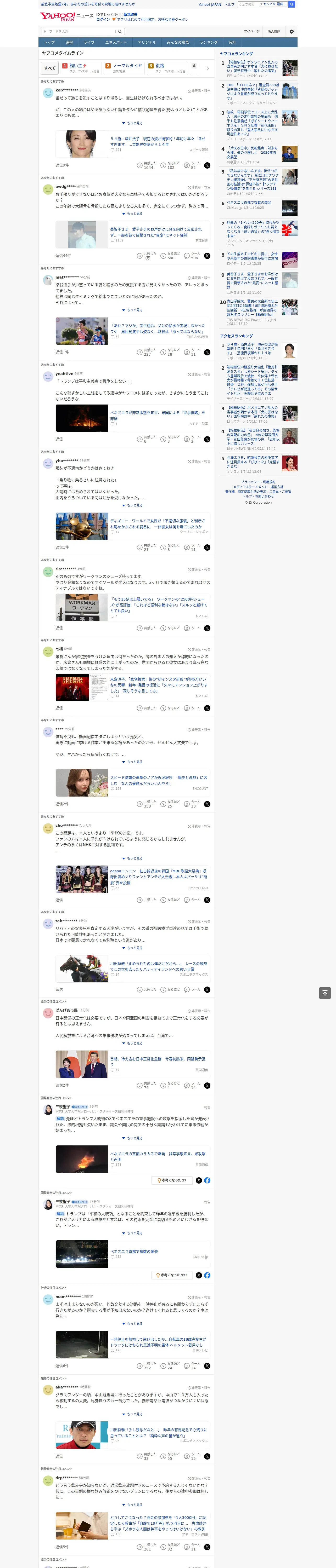Click the scroll-to-top arrow button
Screen dimensions: 336x1568
pos(325,993)
